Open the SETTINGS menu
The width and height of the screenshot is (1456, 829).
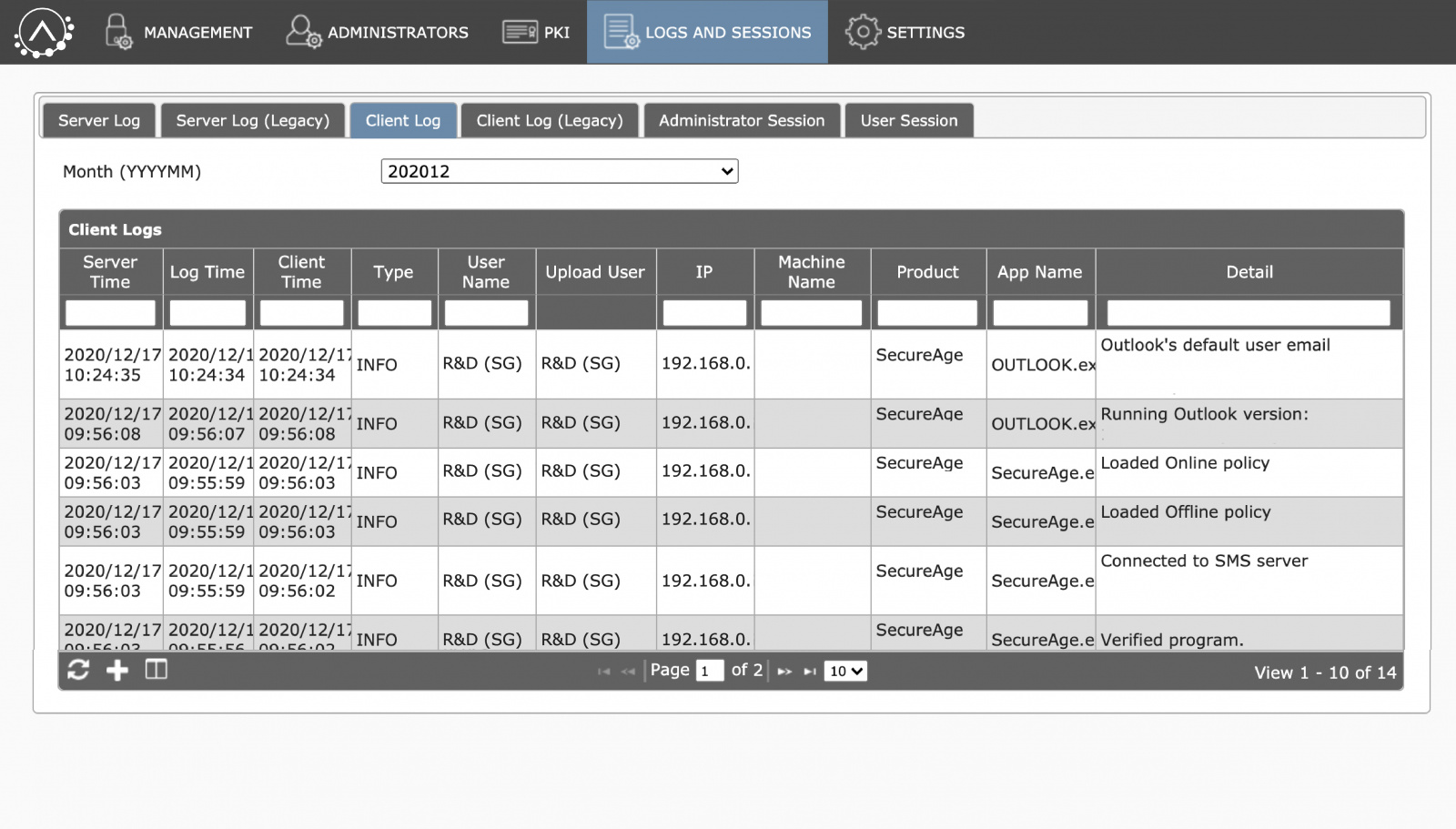click(905, 32)
